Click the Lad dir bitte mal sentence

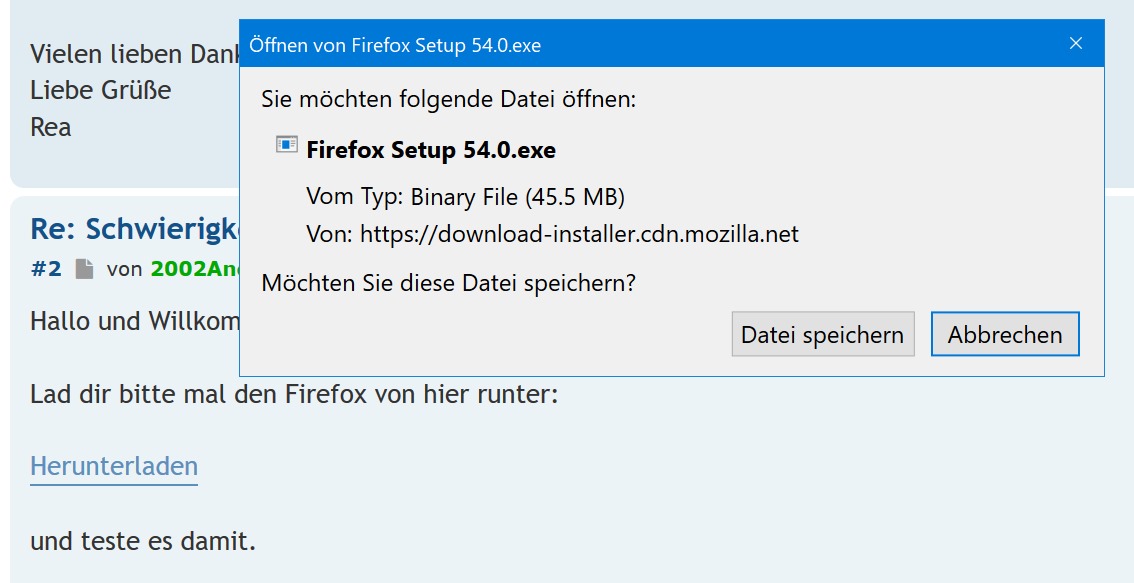point(293,394)
